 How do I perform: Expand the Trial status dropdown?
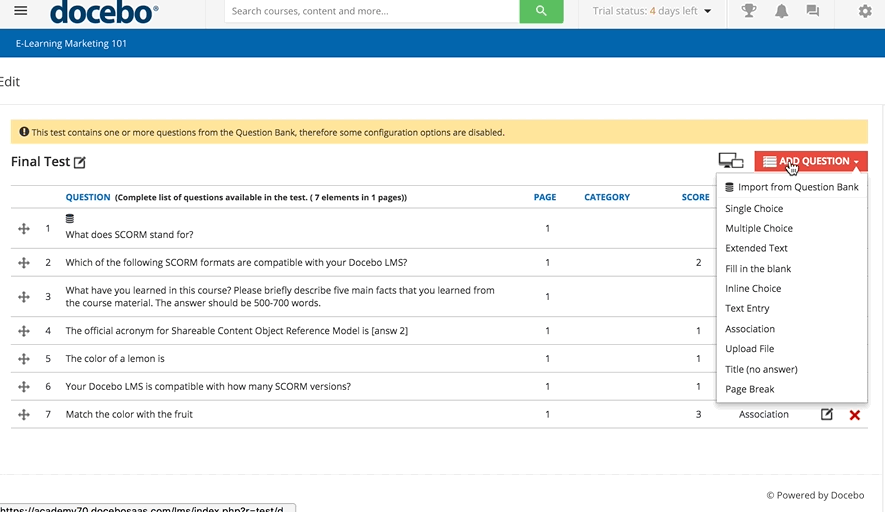(652, 11)
